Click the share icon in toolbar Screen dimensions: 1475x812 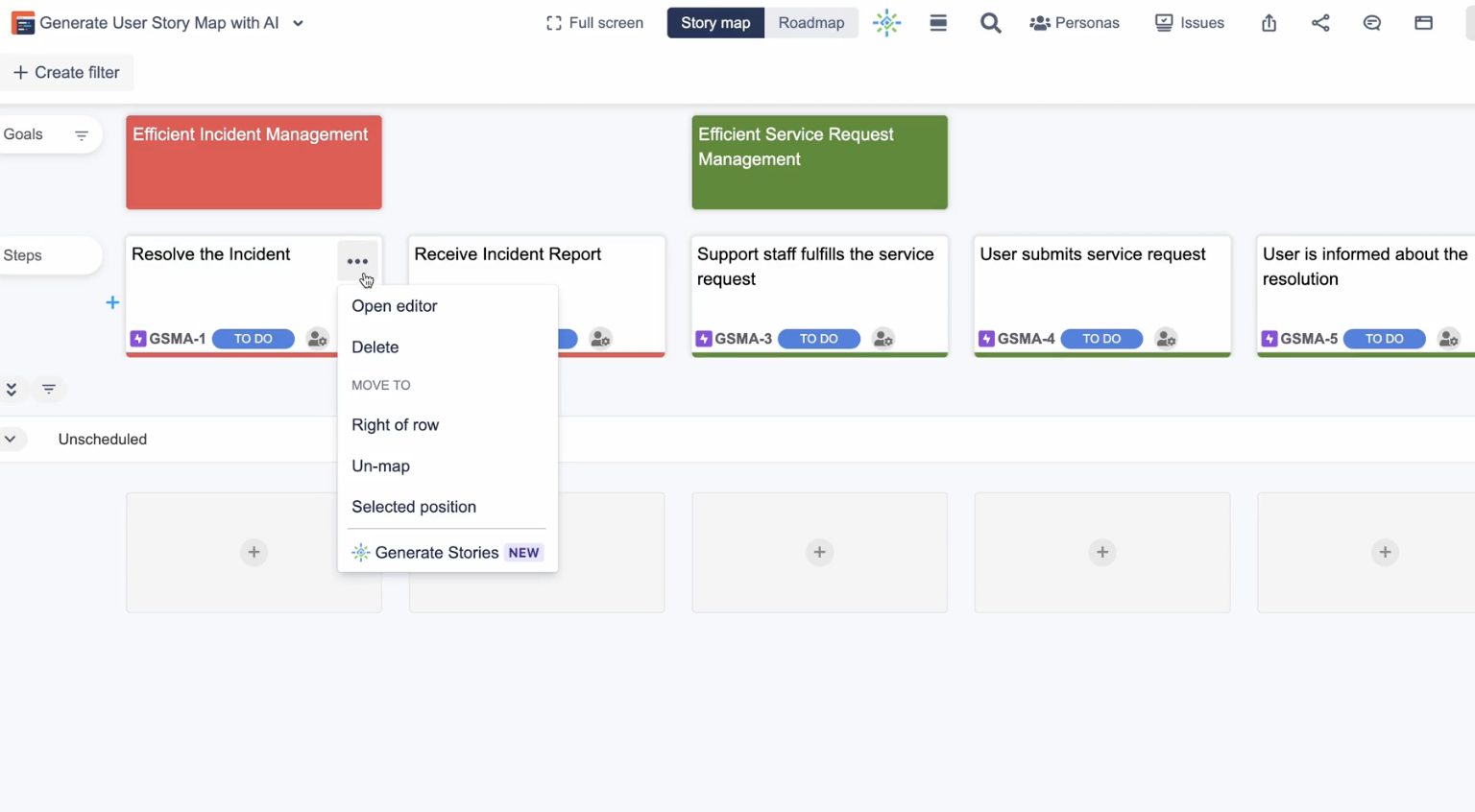click(x=1320, y=23)
